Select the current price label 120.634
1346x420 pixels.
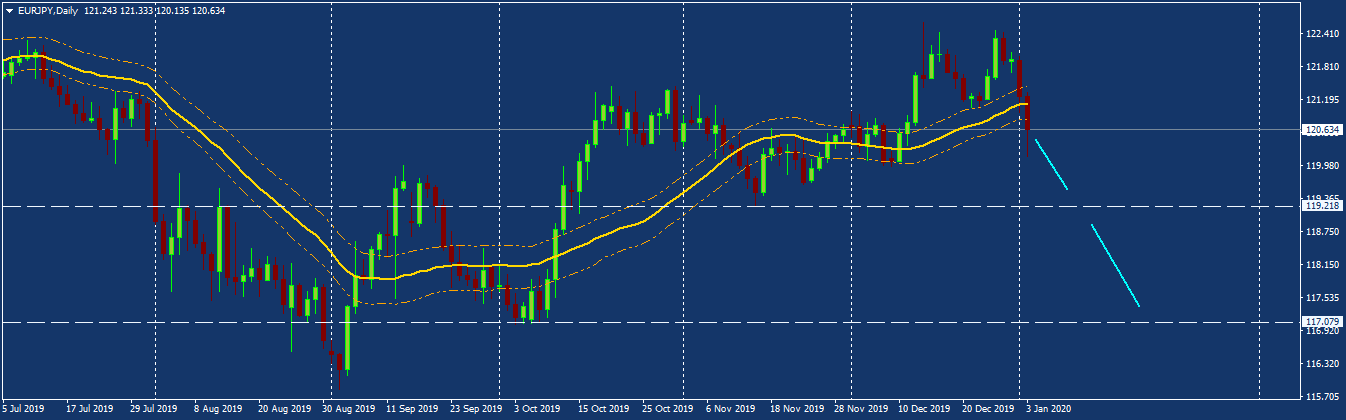pos(1322,130)
